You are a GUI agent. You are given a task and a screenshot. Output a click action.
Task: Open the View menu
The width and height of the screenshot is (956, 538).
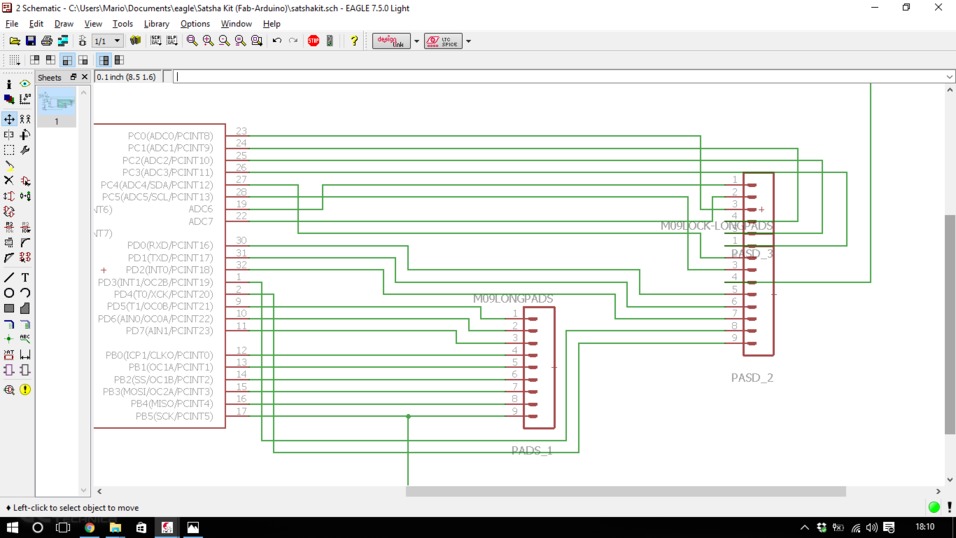tap(93, 24)
